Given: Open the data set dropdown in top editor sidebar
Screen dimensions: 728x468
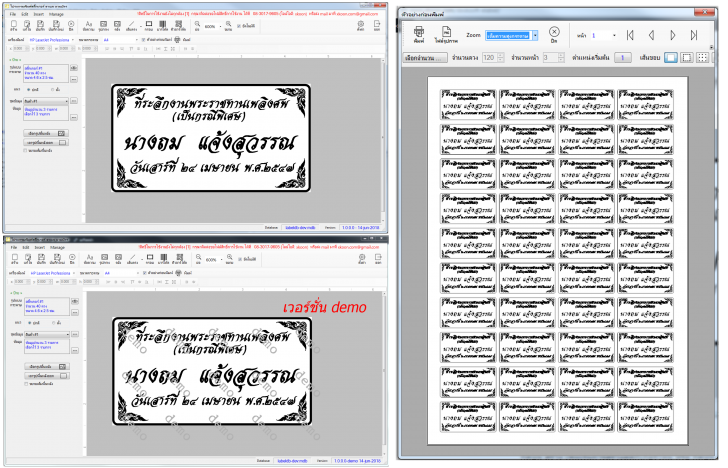Looking at the screenshot, I should click(x=46, y=101).
